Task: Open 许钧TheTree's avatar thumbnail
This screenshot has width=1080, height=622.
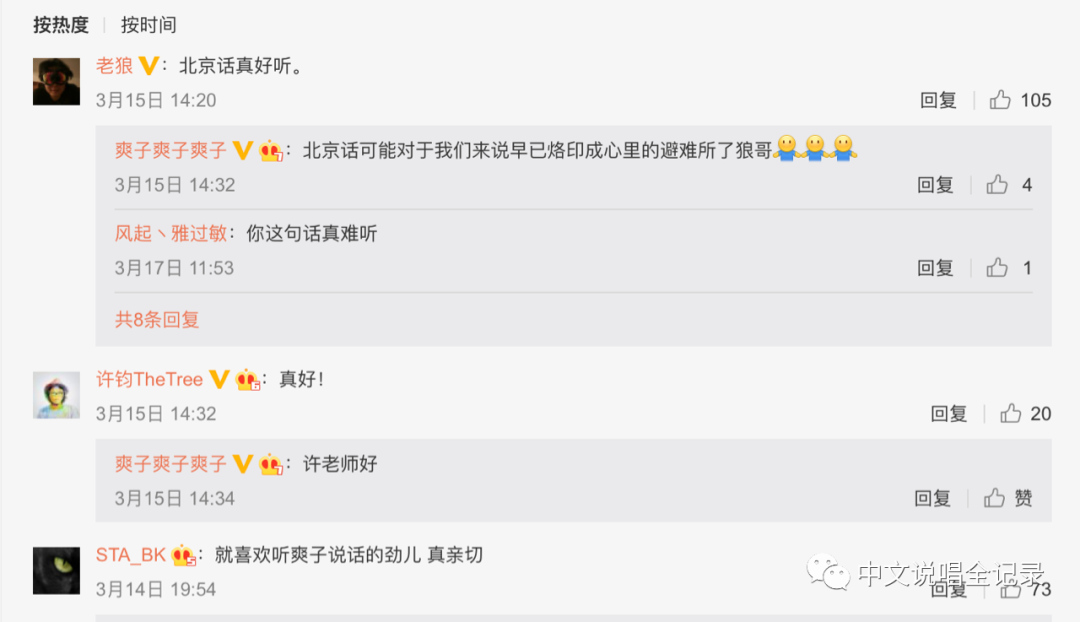Action: [56, 395]
